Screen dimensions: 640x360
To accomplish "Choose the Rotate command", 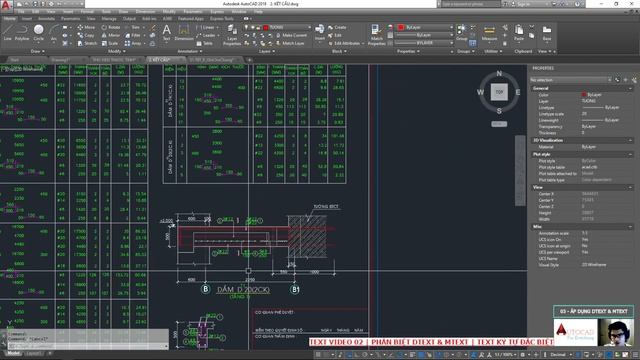I will point(111,27).
